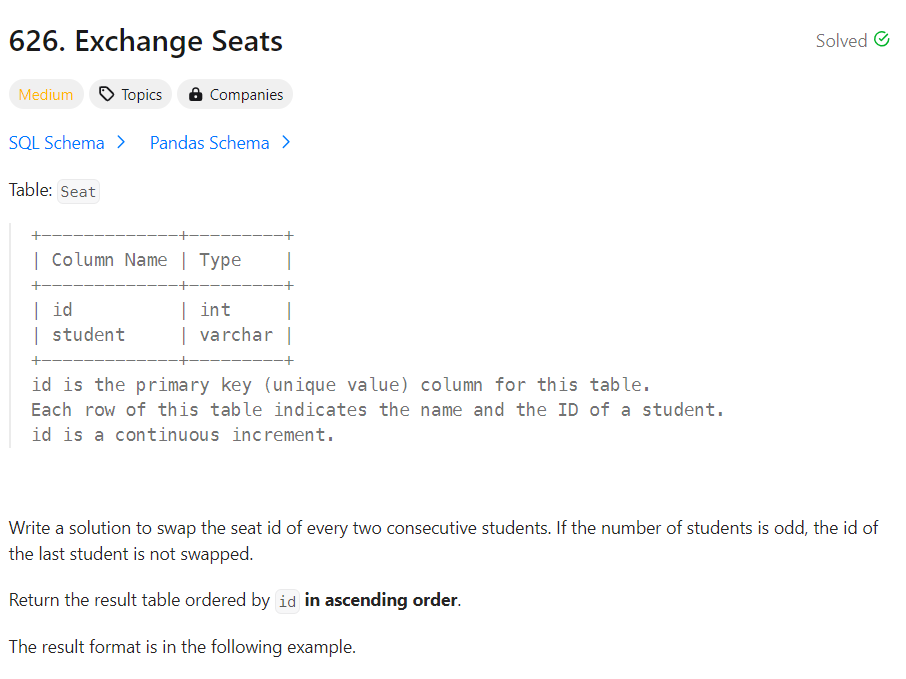Click the lock icon beside Companies
906x679 pixels.
pos(195,95)
